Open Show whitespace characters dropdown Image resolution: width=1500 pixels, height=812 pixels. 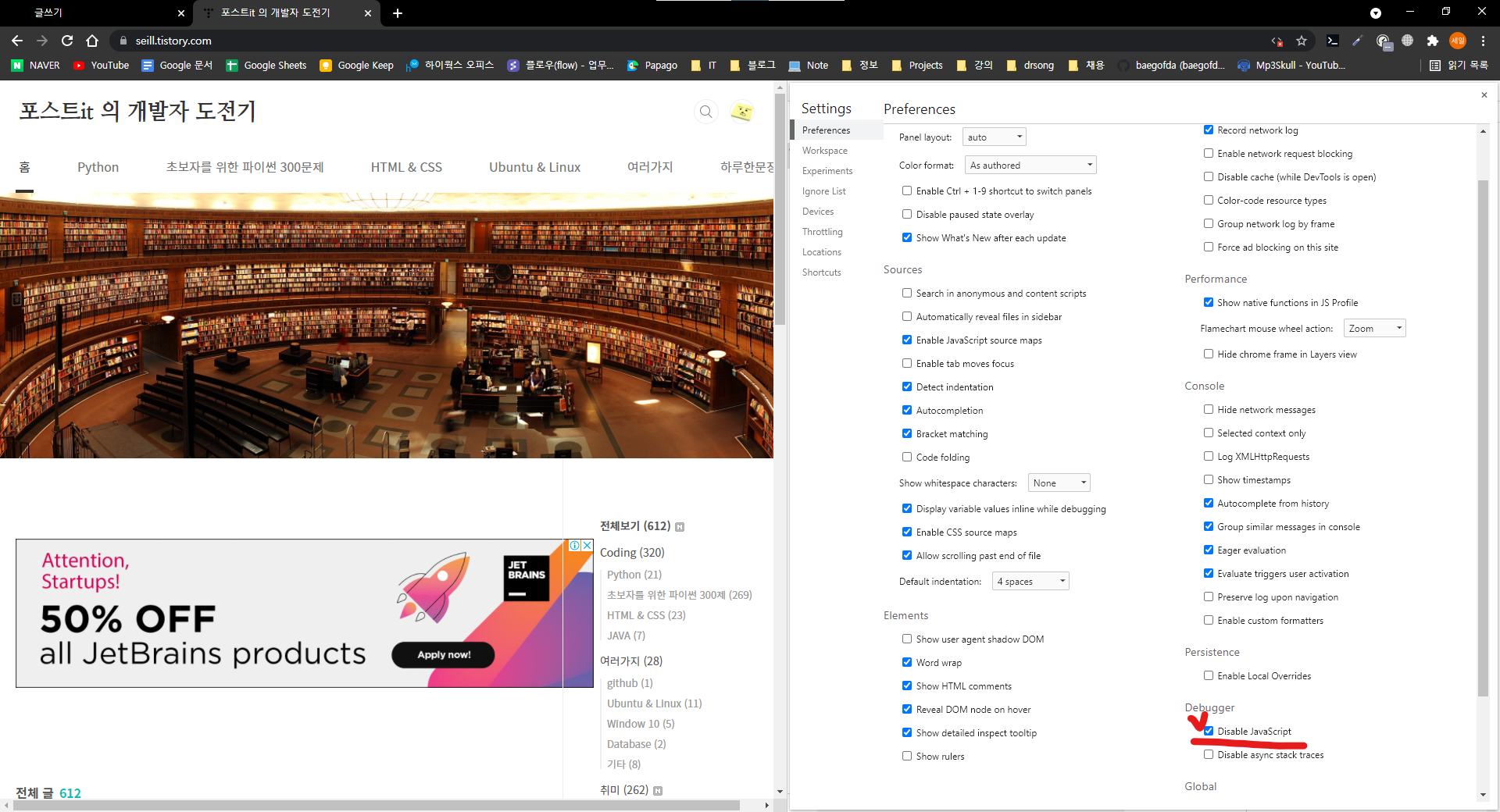[1059, 483]
